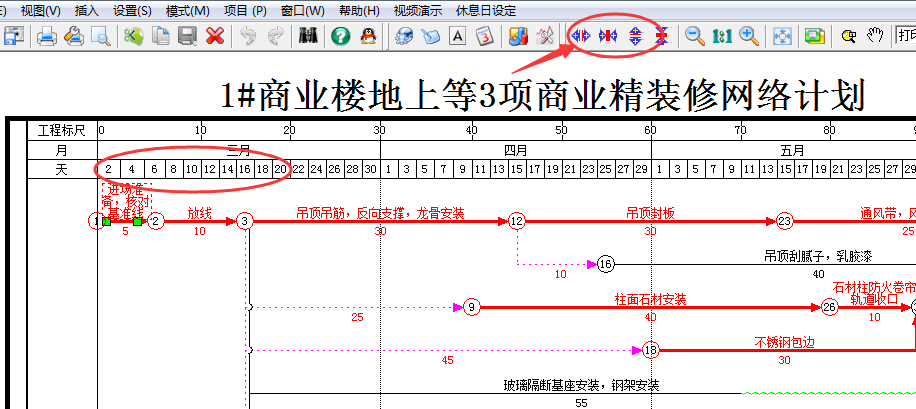Click the QQ penguin icon
The image size is (916, 409).
(368, 37)
